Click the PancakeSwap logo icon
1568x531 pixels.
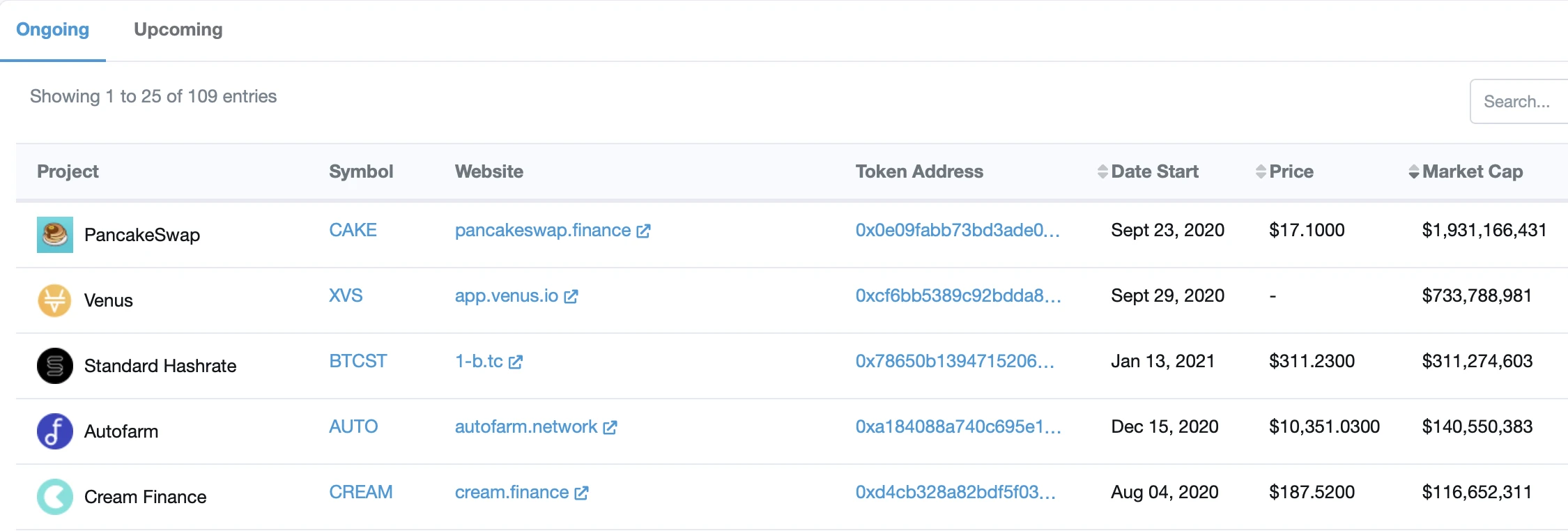click(55, 234)
